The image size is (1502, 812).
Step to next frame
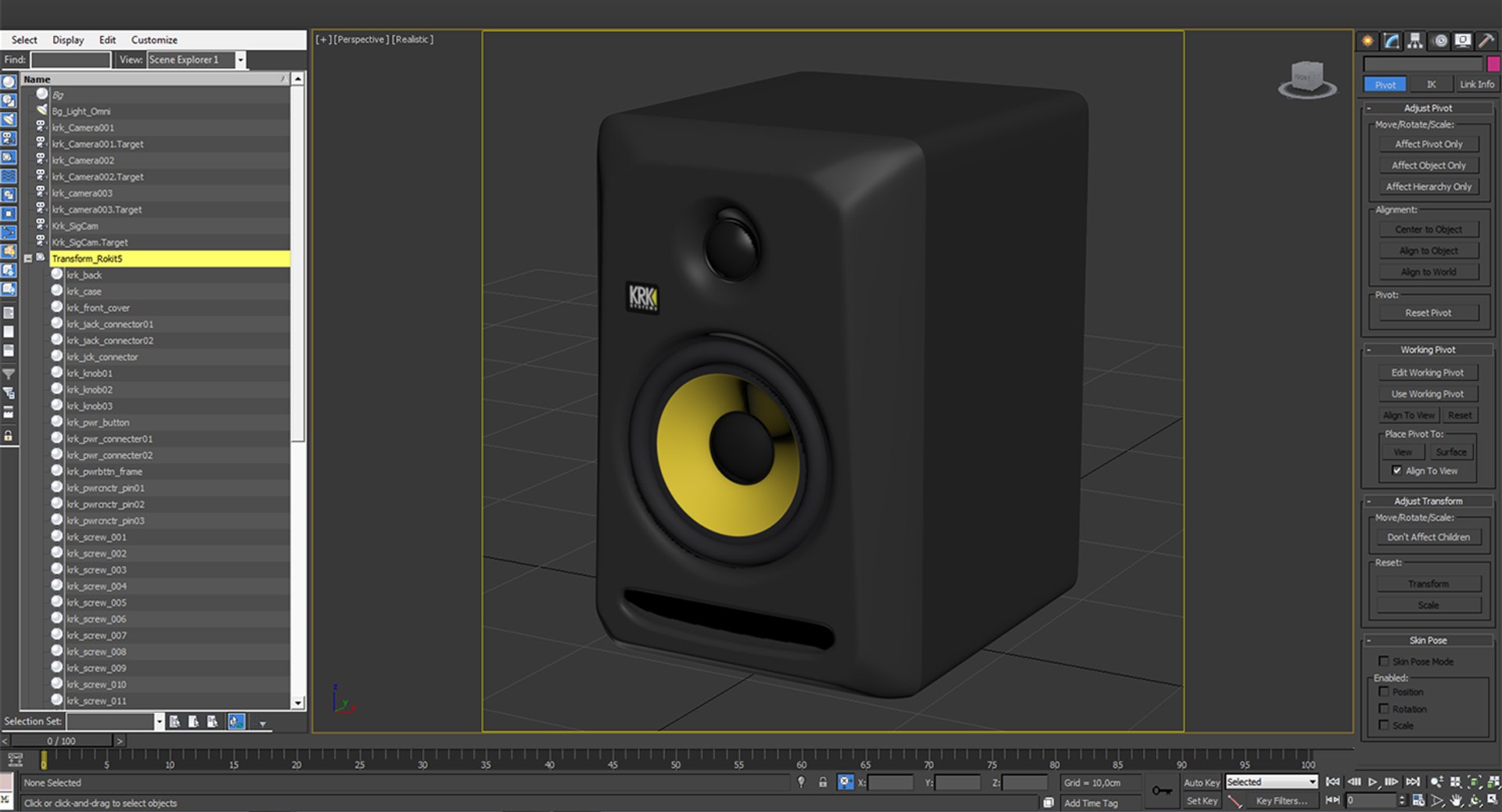1391,781
